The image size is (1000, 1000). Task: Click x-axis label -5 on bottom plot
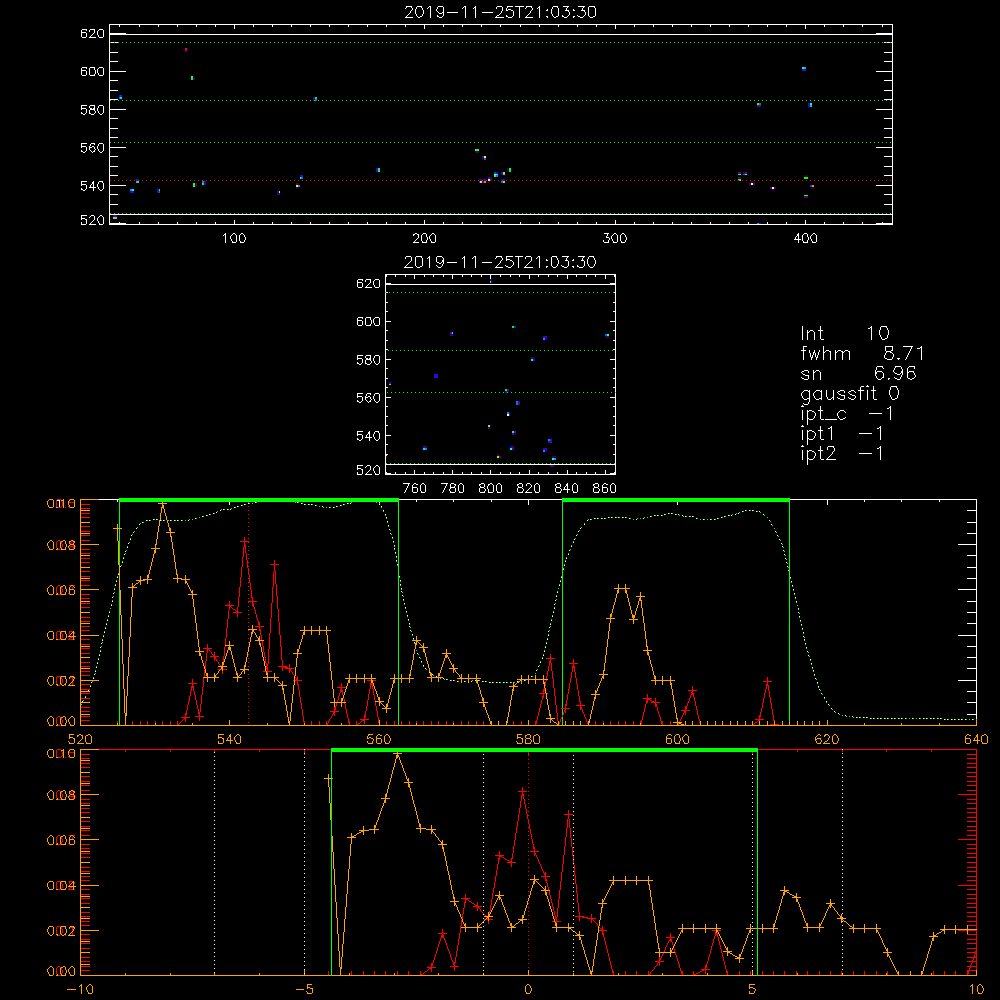coord(304,989)
